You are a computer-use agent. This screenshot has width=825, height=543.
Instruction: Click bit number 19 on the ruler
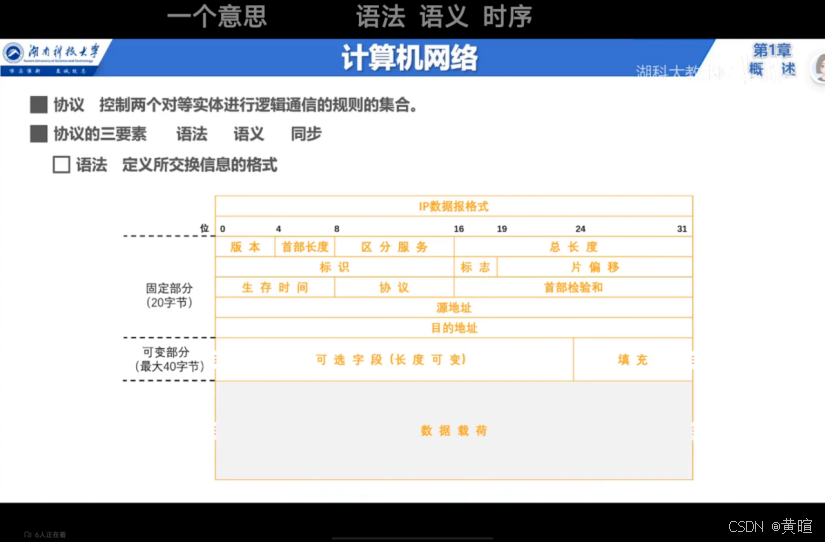502,229
